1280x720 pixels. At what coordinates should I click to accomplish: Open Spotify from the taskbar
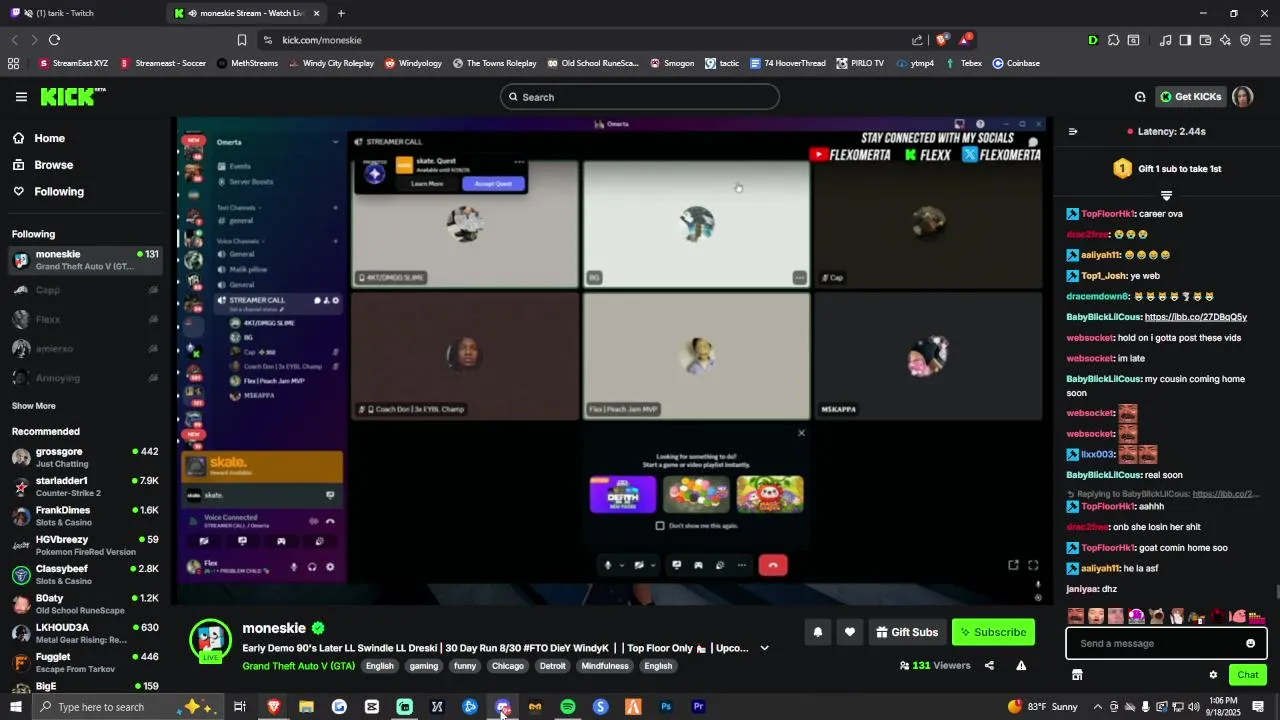568,707
